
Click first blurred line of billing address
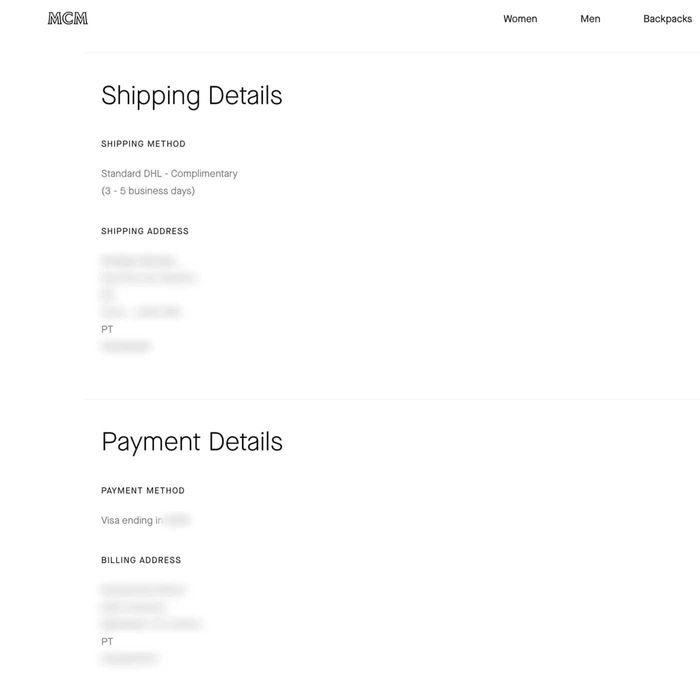[x=143, y=590]
